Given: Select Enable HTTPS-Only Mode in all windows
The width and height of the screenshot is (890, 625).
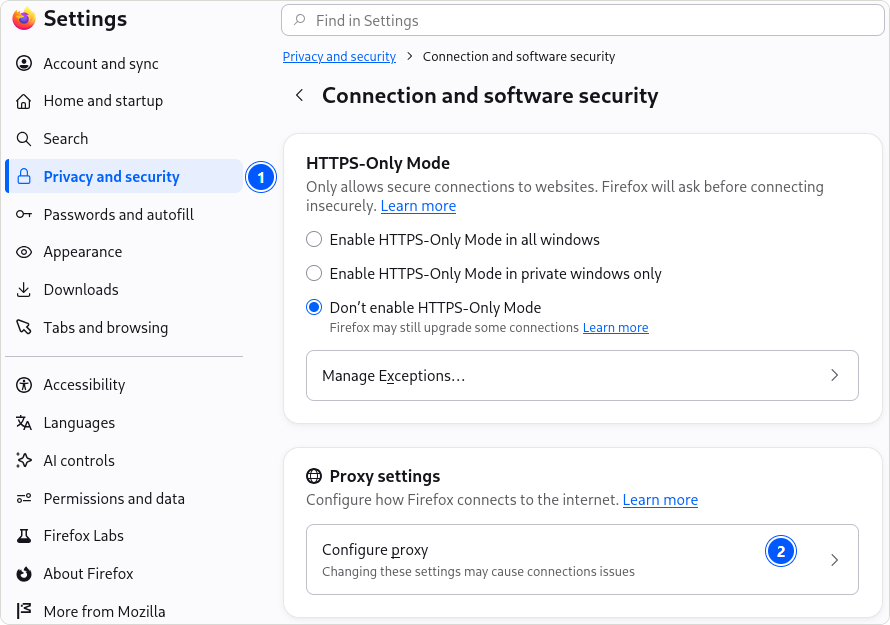Looking at the screenshot, I should pyautogui.click(x=314, y=239).
